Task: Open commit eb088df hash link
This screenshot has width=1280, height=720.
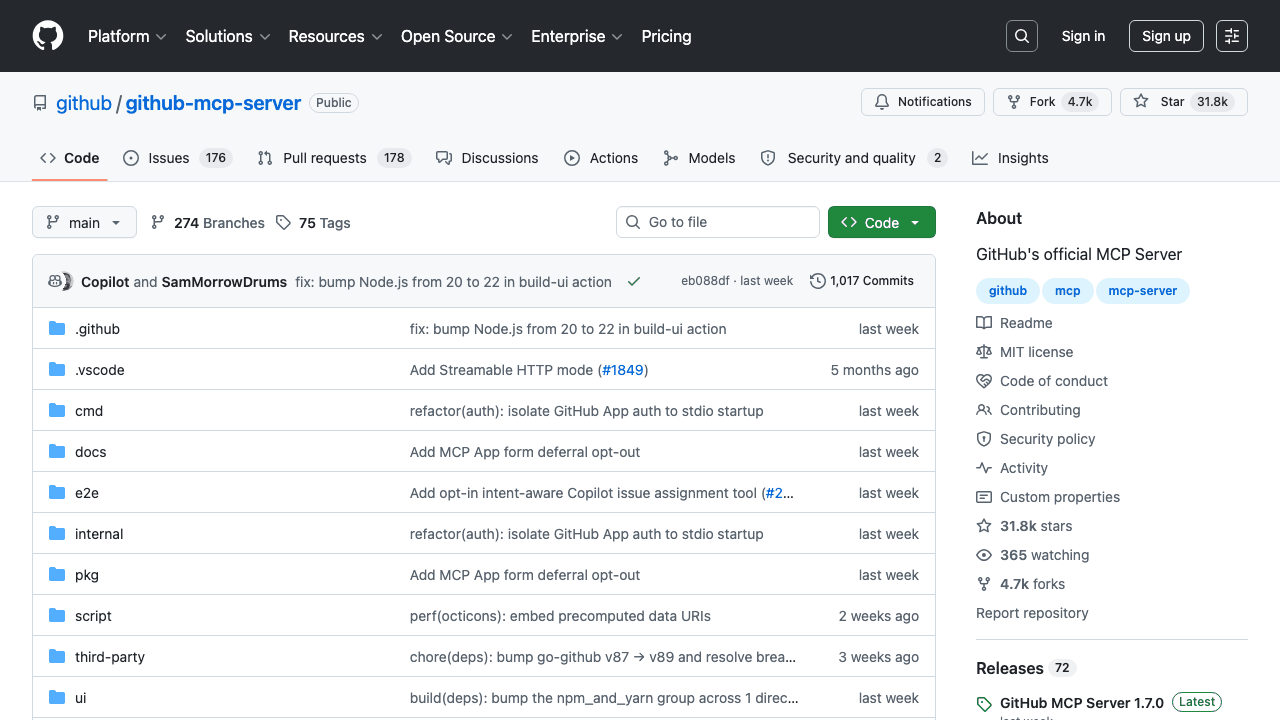Action: tap(705, 281)
